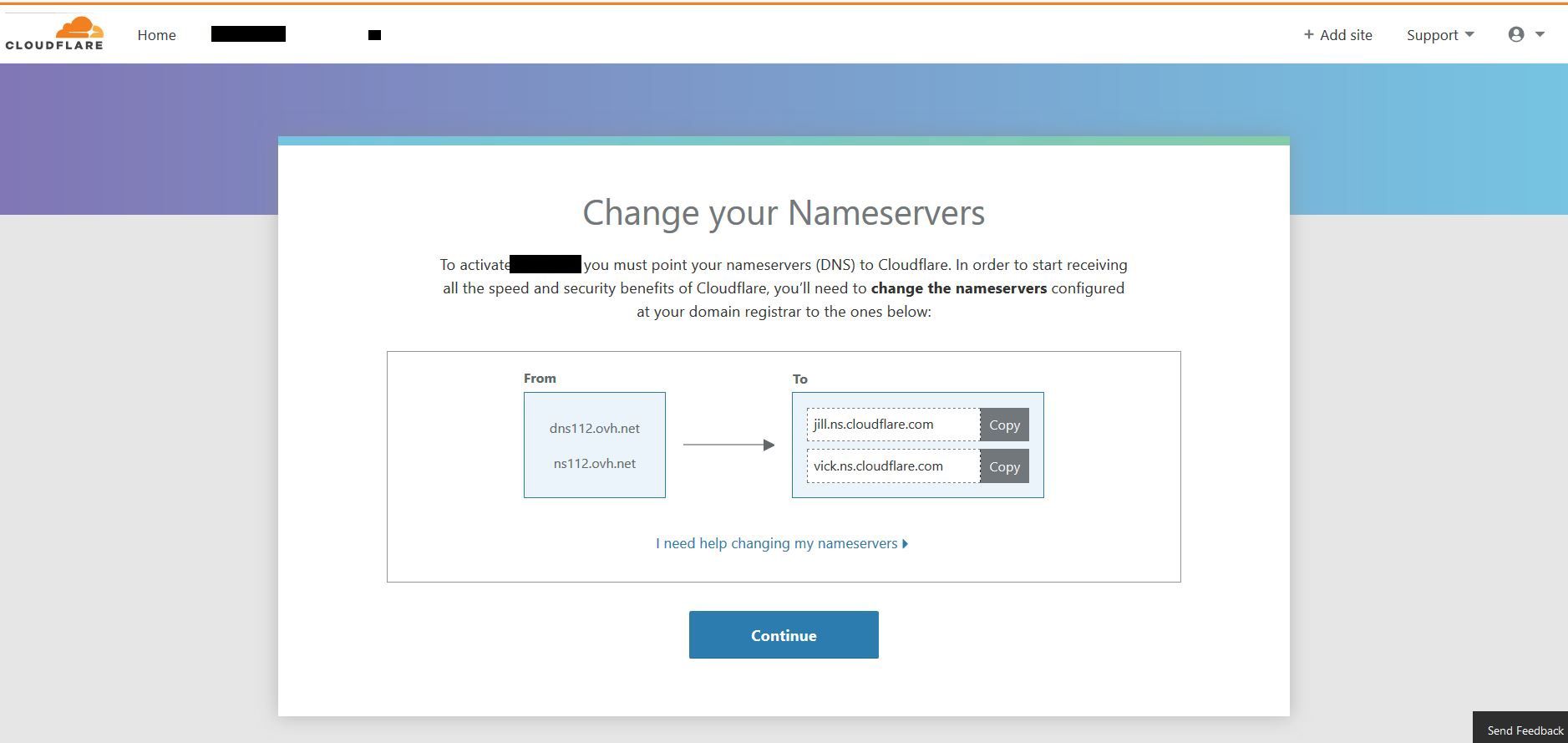Open the Support dropdown menu
The height and width of the screenshot is (743, 1568).
(x=1440, y=35)
